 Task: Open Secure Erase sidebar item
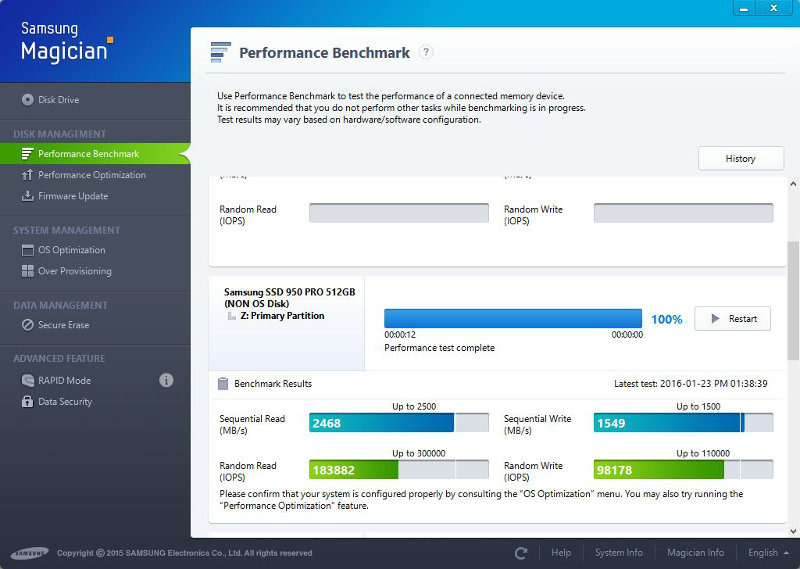coord(63,325)
